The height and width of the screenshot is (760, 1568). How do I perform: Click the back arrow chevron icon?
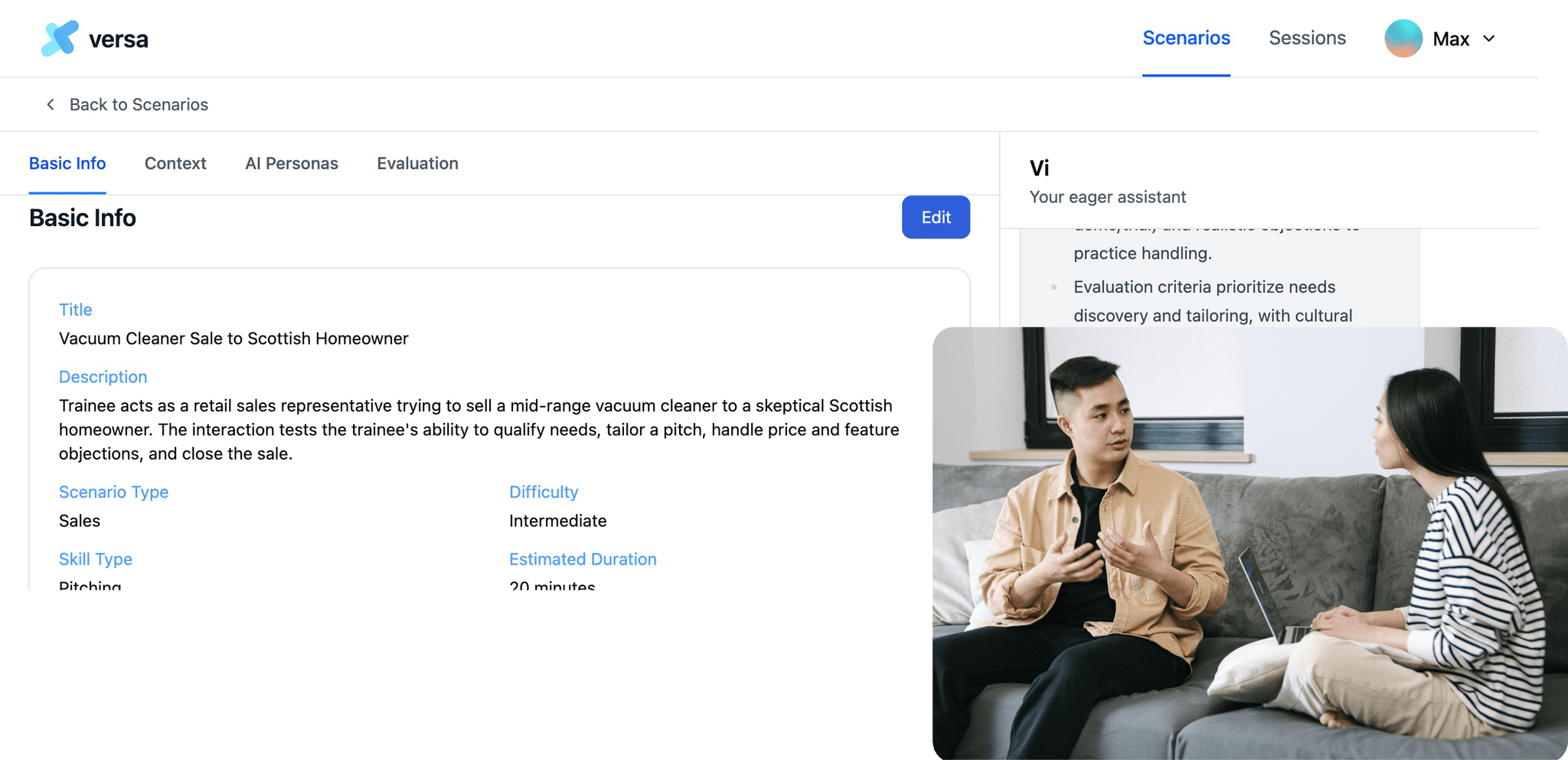coord(51,104)
